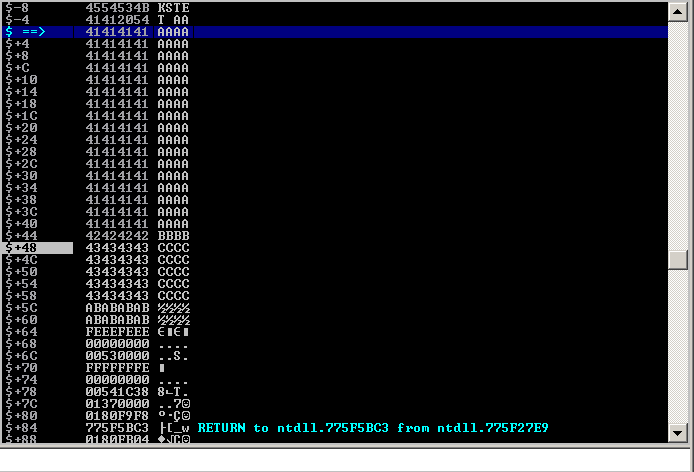The width and height of the screenshot is (694, 472).
Task: Click the $+20 stack offset
Action: tap(22, 128)
